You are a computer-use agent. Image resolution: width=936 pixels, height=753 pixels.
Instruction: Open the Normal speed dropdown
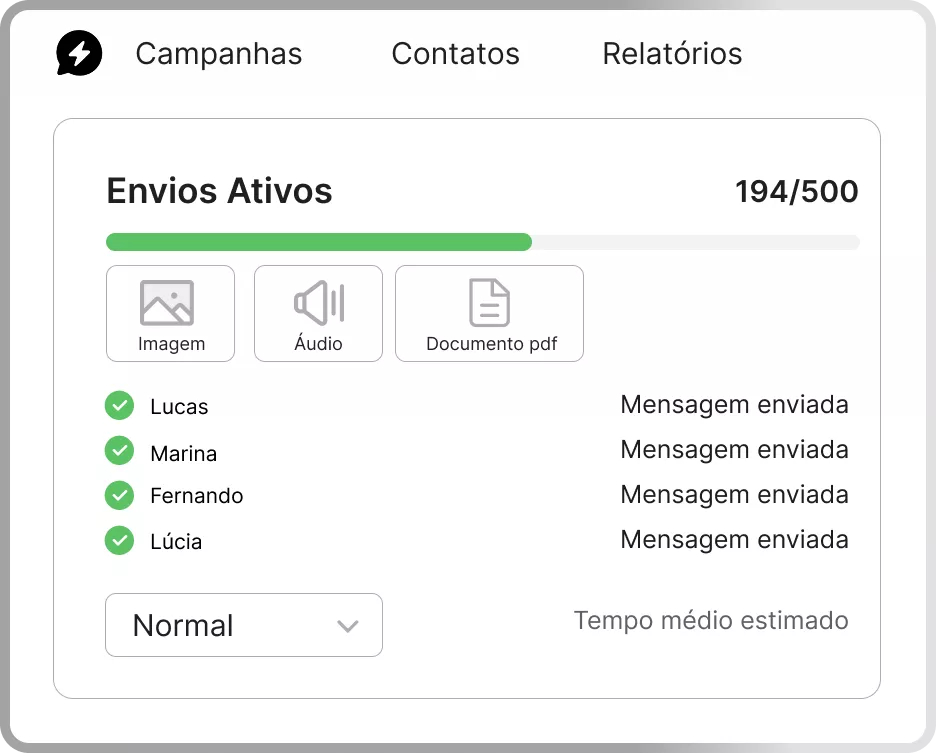[243, 625]
